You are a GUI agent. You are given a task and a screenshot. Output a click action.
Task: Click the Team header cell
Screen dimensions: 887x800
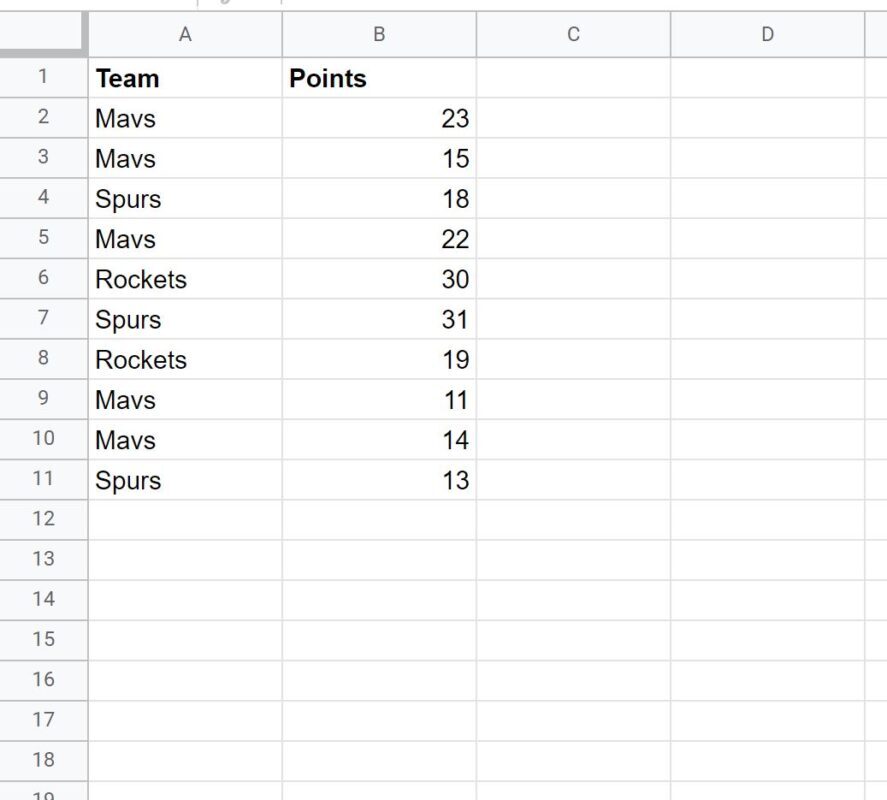[x=185, y=78]
